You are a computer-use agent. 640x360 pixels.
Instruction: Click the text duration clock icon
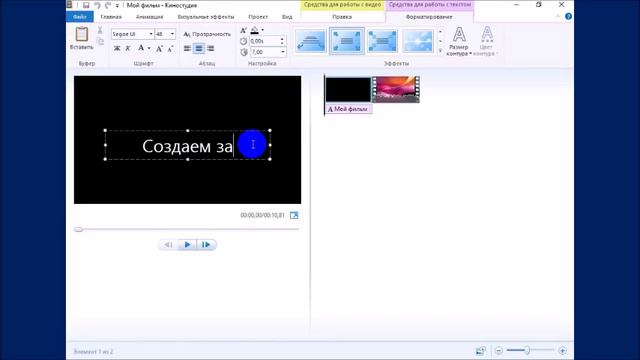[244, 52]
